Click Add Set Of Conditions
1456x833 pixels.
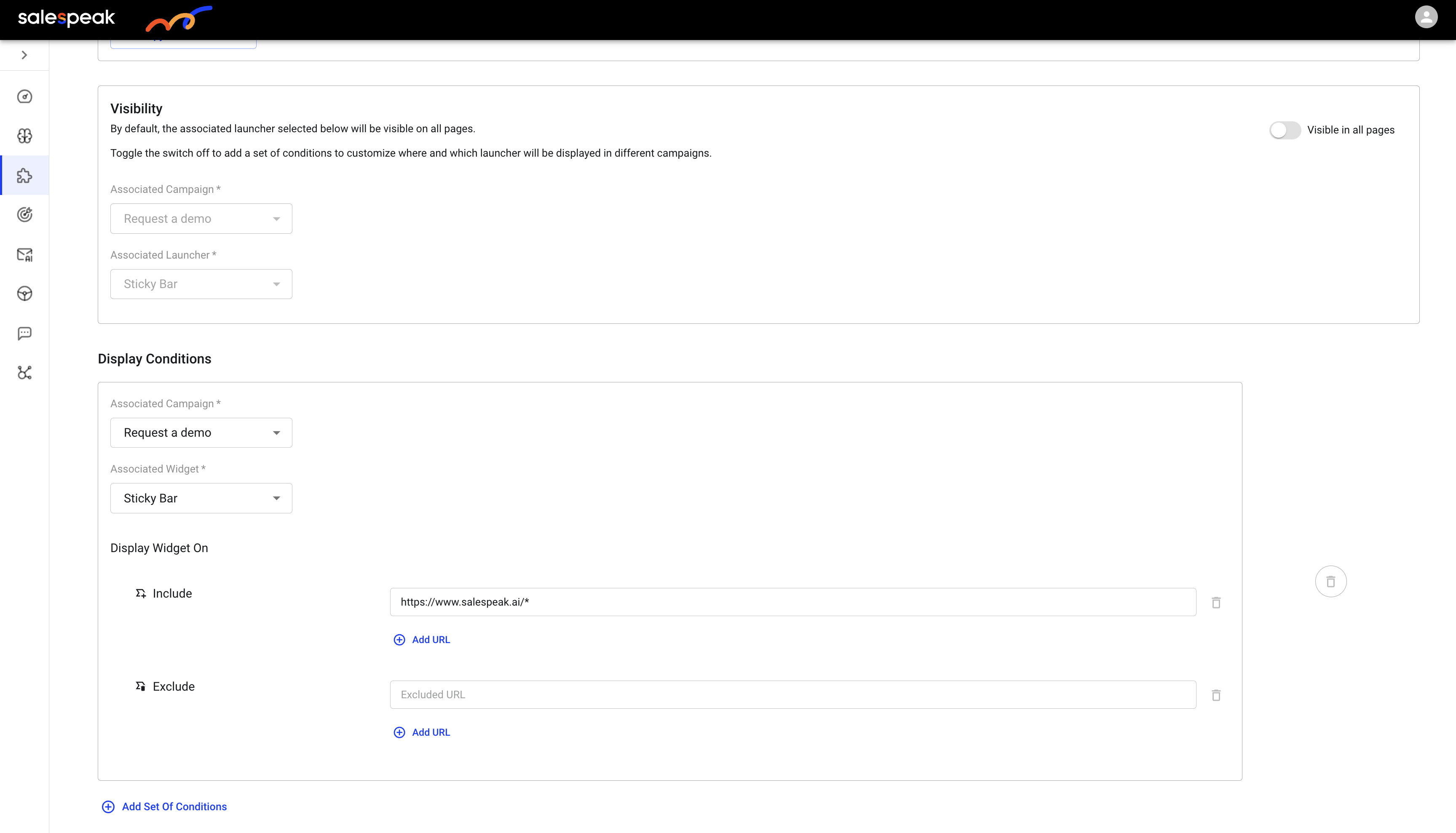click(164, 807)
